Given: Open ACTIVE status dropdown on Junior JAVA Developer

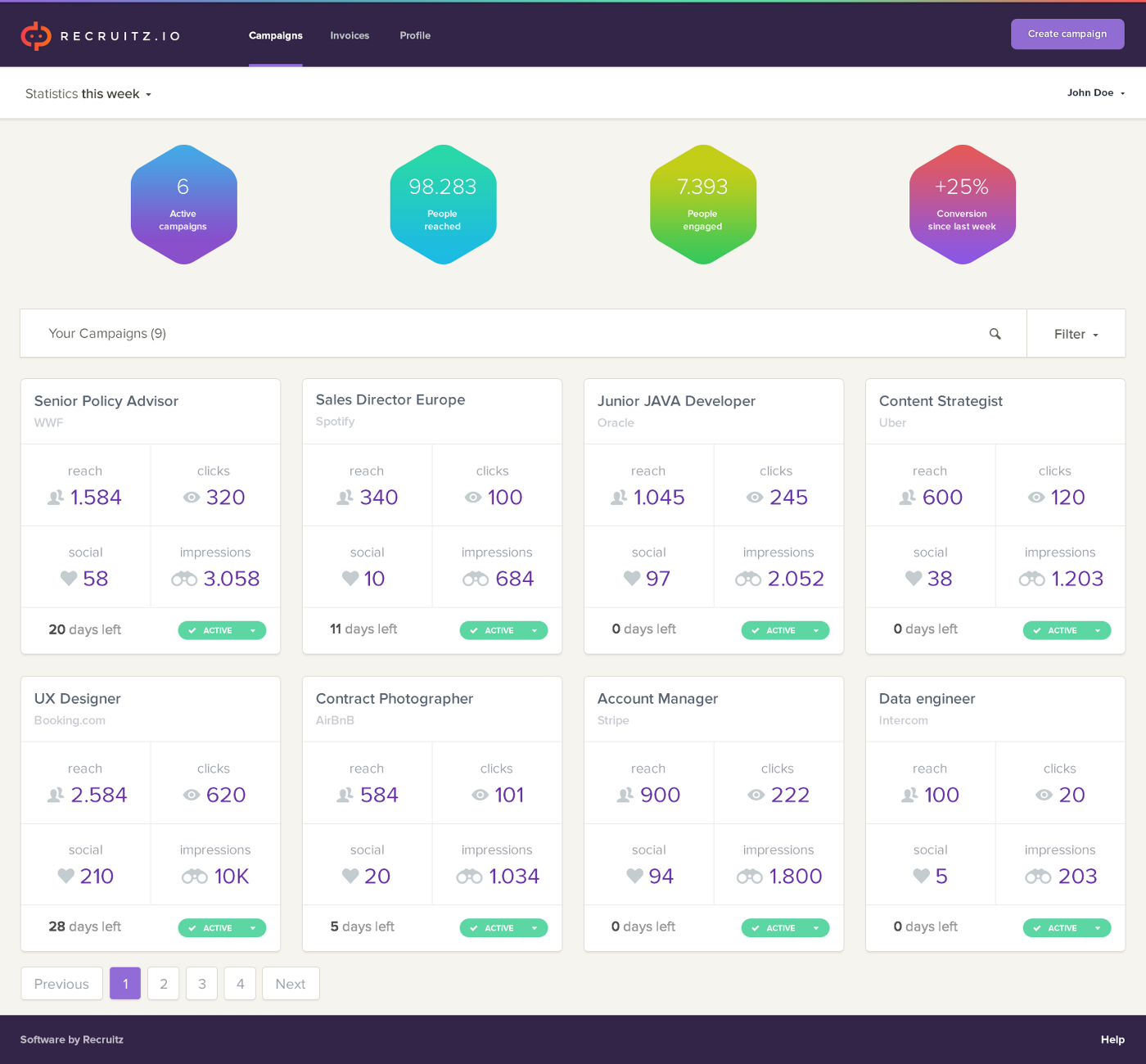Looking at the screenshot, I should (x=785, y=630).
